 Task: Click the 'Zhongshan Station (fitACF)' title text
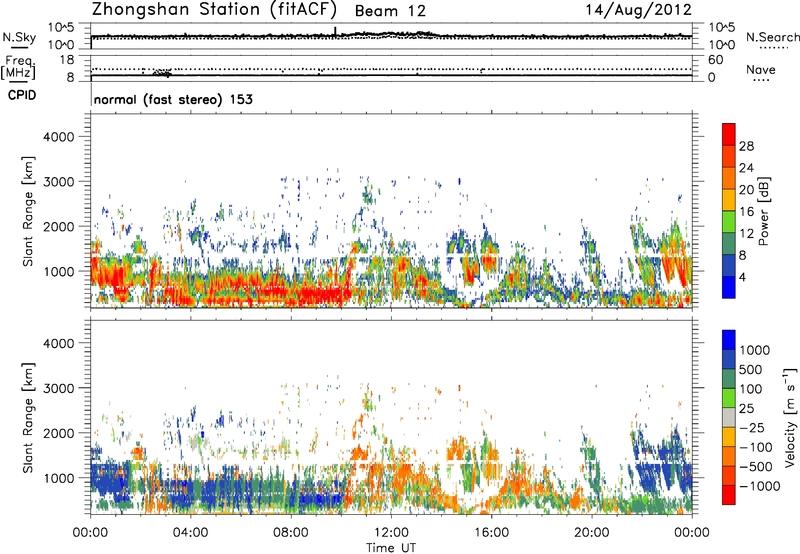coord(214,9)
